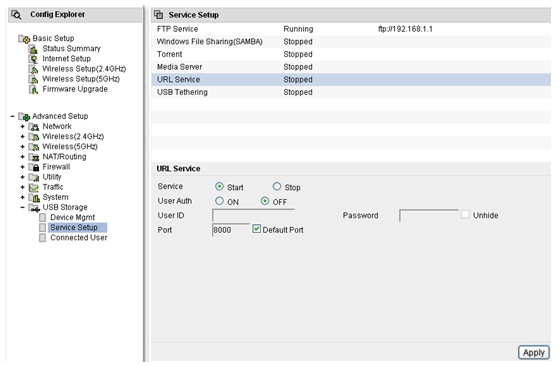Collapse the USB Storage tree node

(x=22, y=207)
